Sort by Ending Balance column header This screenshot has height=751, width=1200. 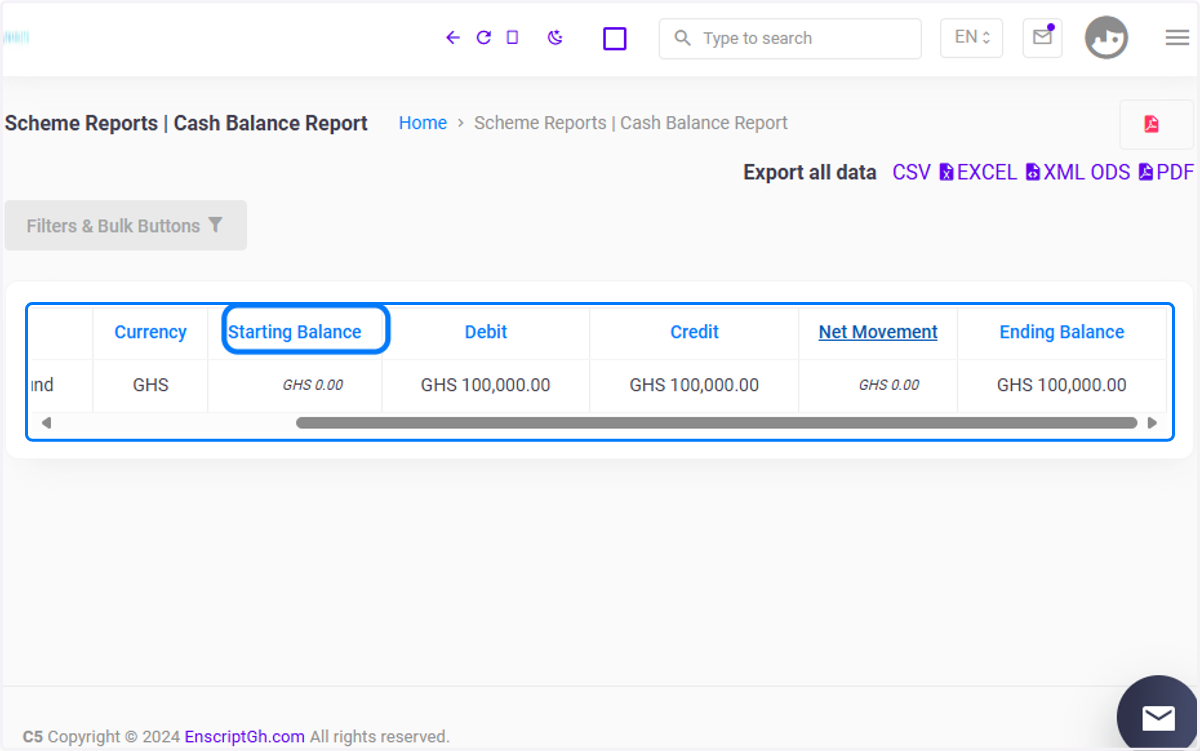1062,332
